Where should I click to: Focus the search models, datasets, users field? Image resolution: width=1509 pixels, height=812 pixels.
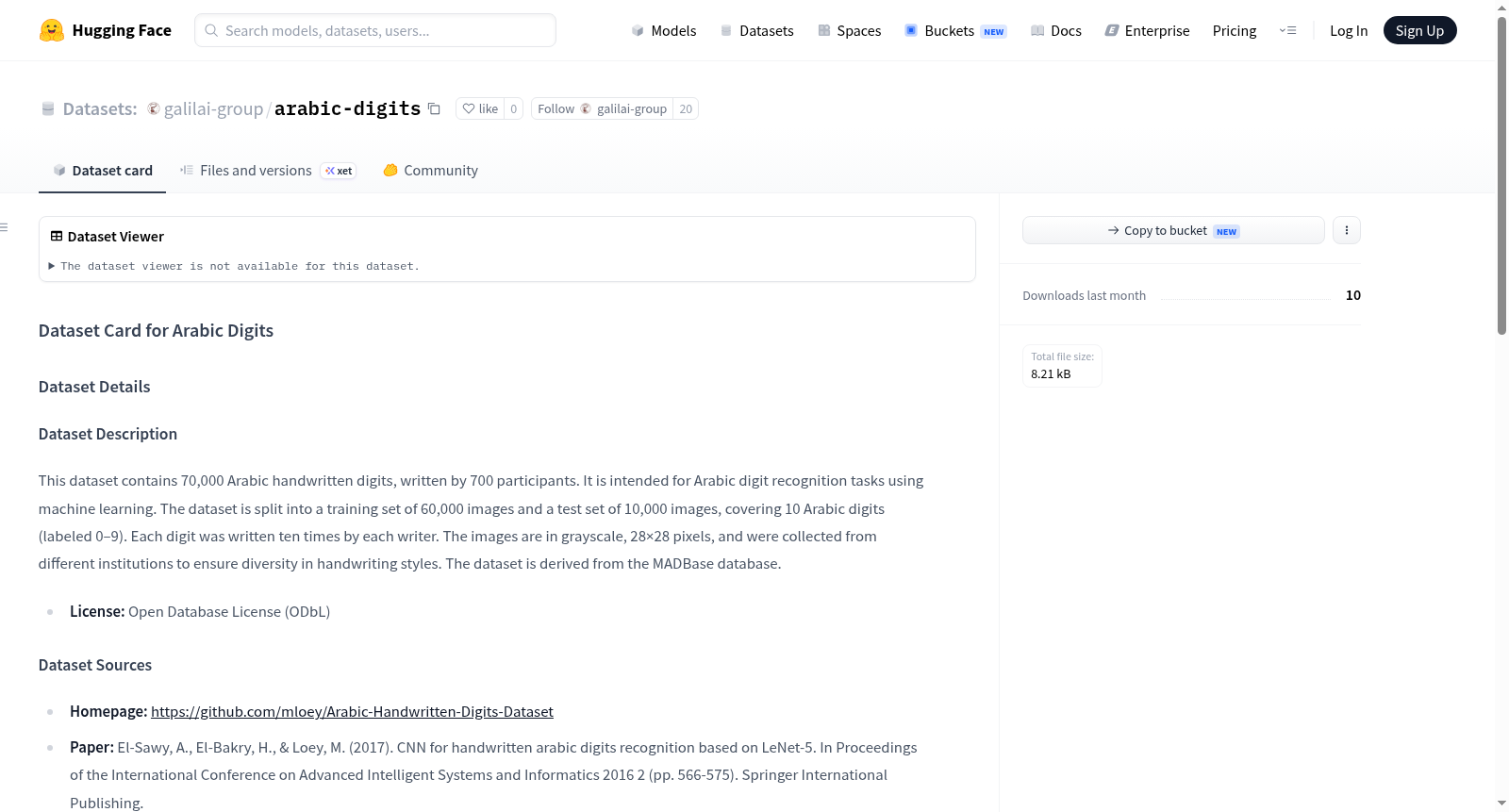tap(375, 30)
